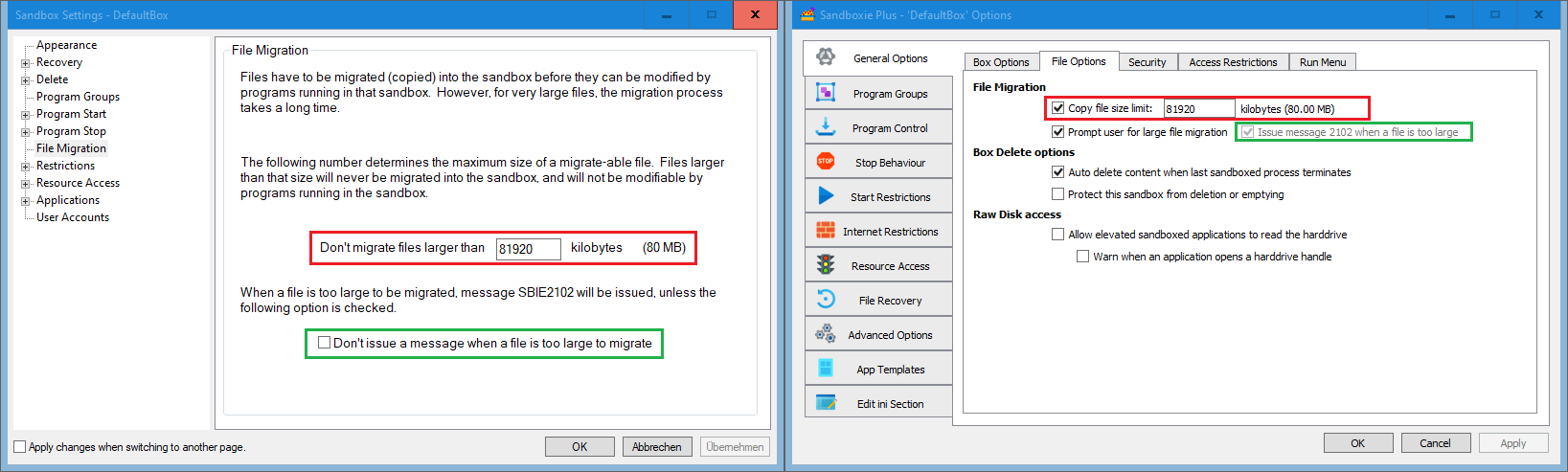Open the Access Restrictions tab
Viewport: 1568px width, 472px height.
coord(1233,62)
